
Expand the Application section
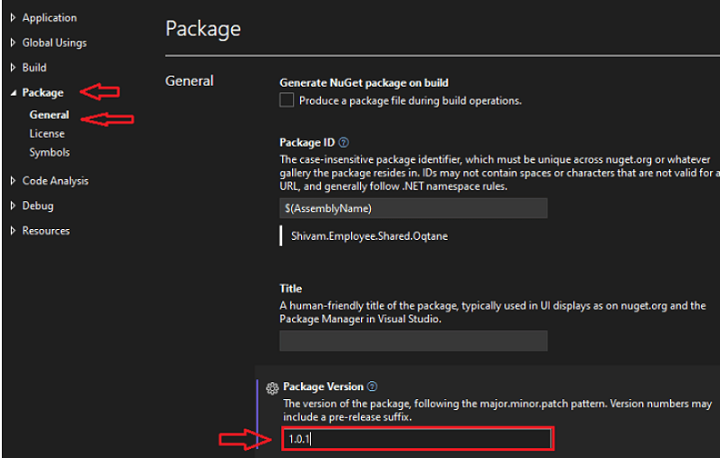point(13,18)
